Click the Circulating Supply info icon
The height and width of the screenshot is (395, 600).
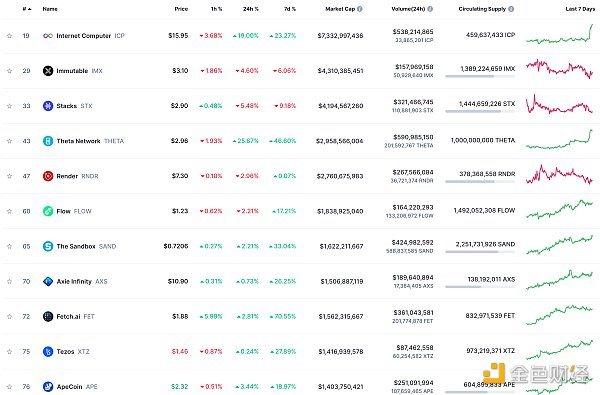tap(511, 9)
